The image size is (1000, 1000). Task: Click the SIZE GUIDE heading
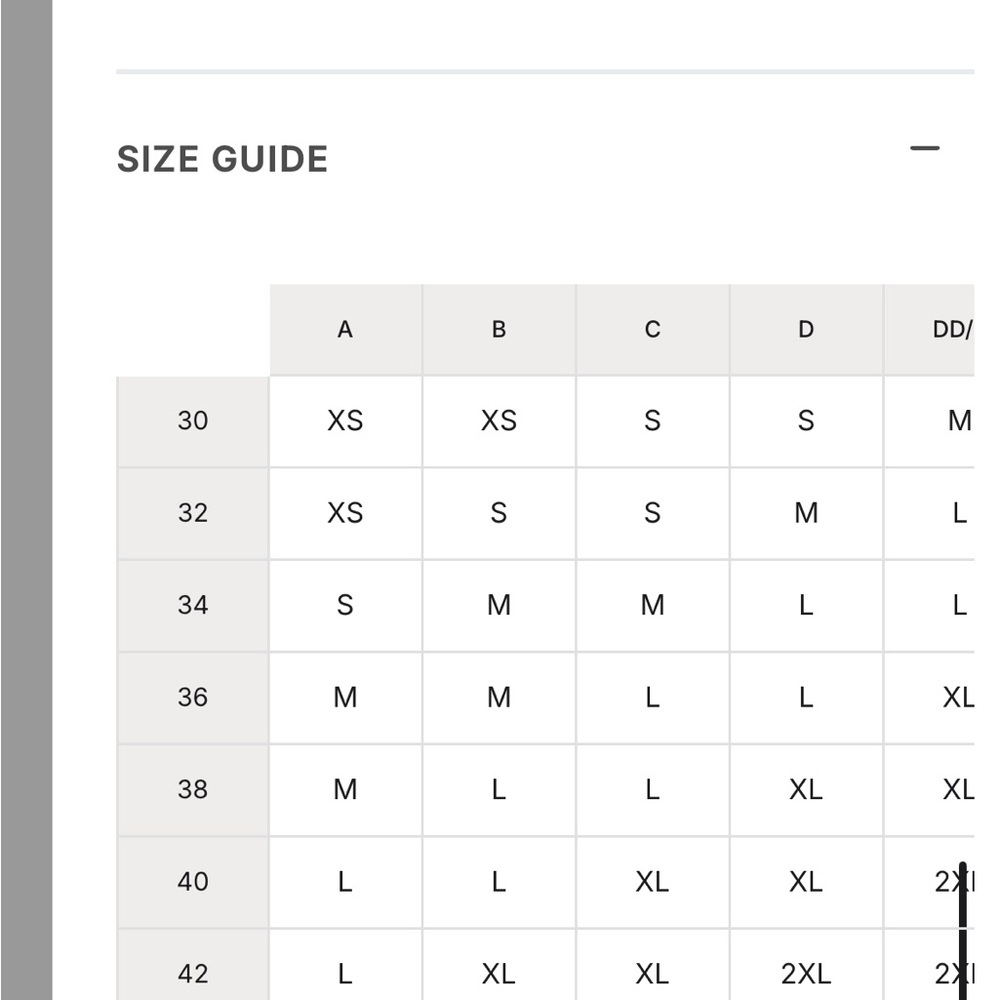tap(223, 159)
